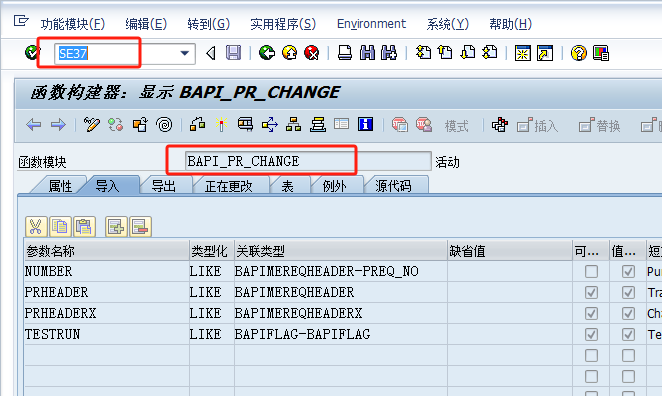Click the yellow Exit arrow icon
The height and width of the screenshot is (396, 662).
(x=289, y=53)
